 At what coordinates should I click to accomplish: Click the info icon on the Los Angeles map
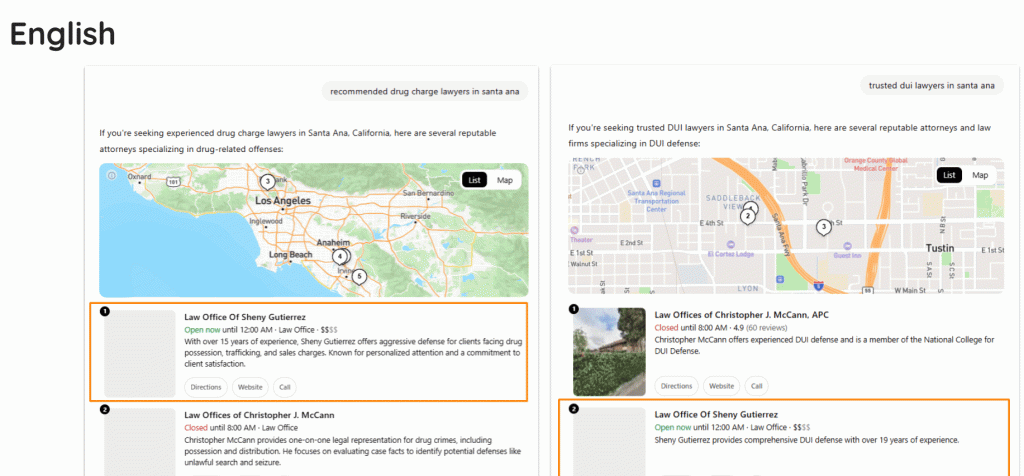pyautogui.click(x=112, y=176)
